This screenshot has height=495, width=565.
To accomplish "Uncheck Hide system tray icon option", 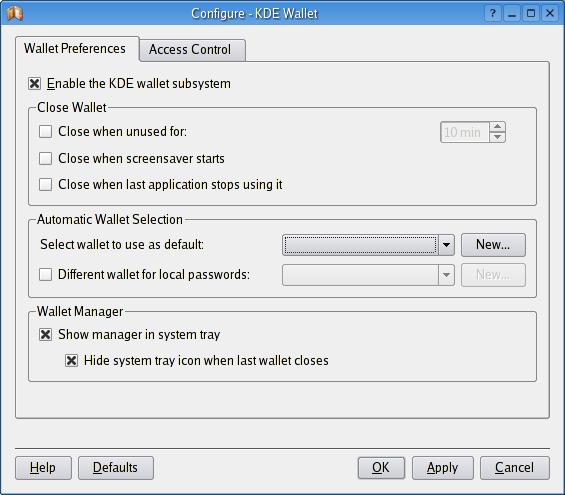I will (71, 360).
